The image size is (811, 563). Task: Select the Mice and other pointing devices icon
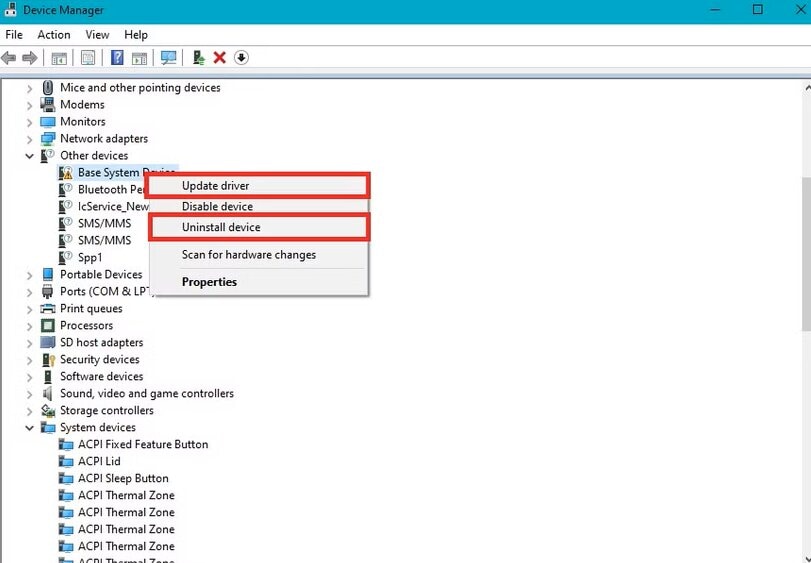48,87
